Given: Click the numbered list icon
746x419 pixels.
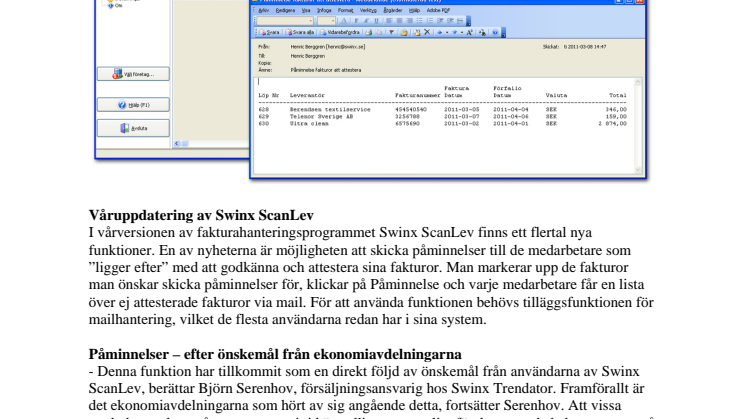Looking at the screenshot, I should (x=430, y=21).
